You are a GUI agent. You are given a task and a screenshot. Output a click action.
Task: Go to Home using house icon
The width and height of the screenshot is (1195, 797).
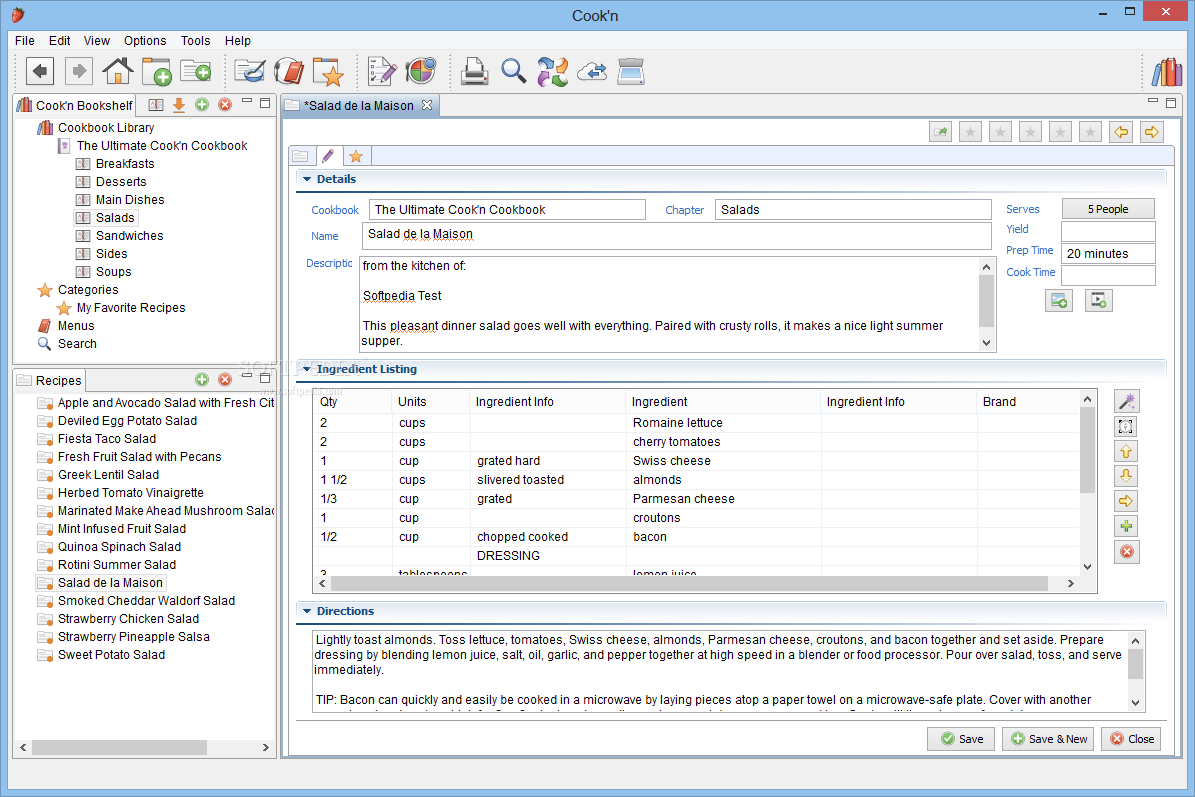click(x=117, y=72)
